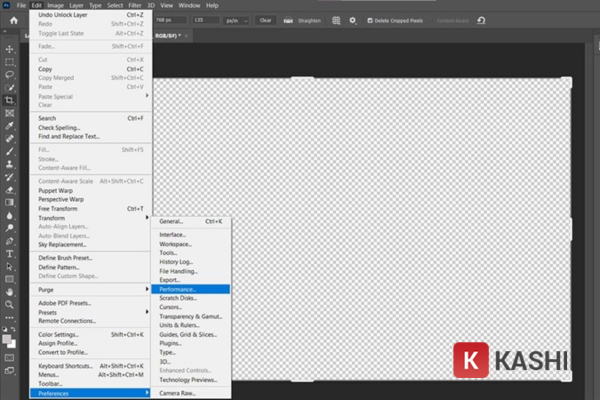Select the Zoom tool
Screen dimensions: 600x400
pos(10,305)
